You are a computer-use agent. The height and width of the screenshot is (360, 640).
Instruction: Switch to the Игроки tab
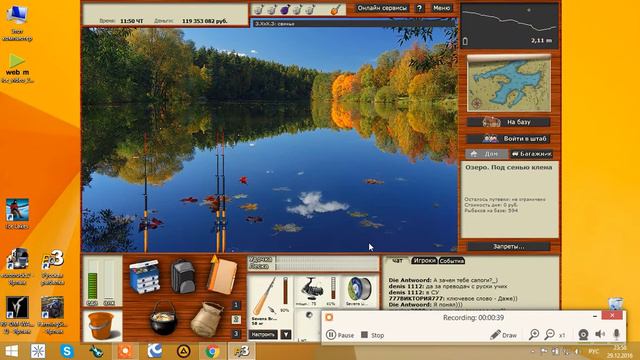(x=424, y=260)
